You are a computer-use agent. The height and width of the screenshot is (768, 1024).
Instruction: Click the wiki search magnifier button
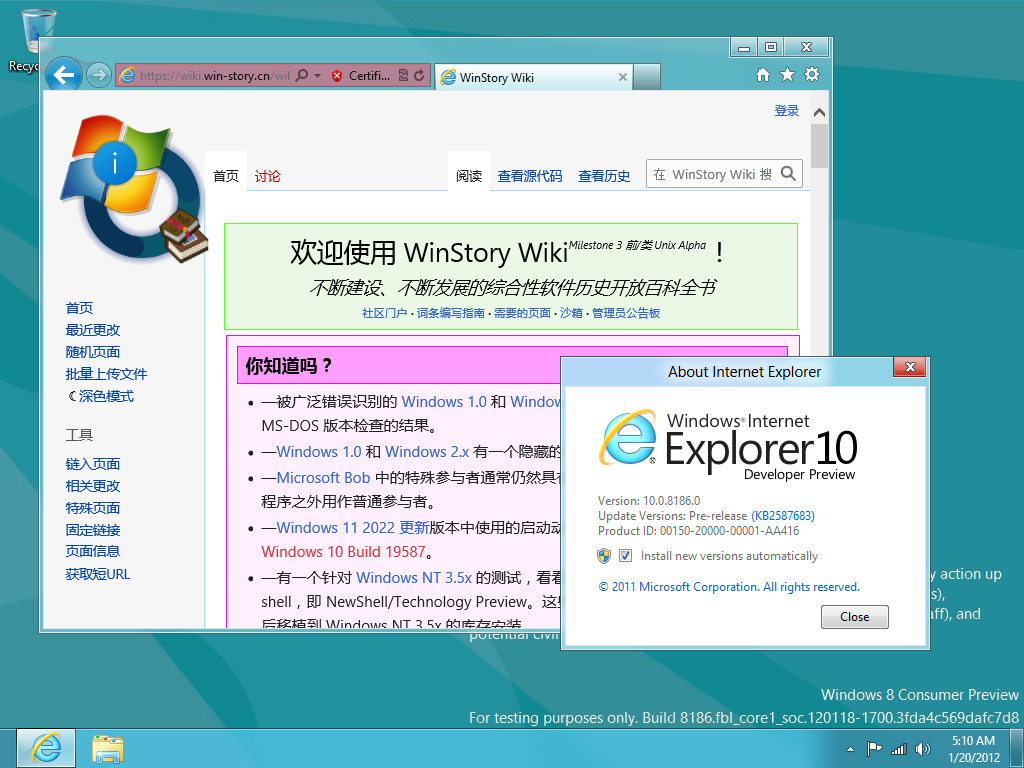click(x=788, y=174)
